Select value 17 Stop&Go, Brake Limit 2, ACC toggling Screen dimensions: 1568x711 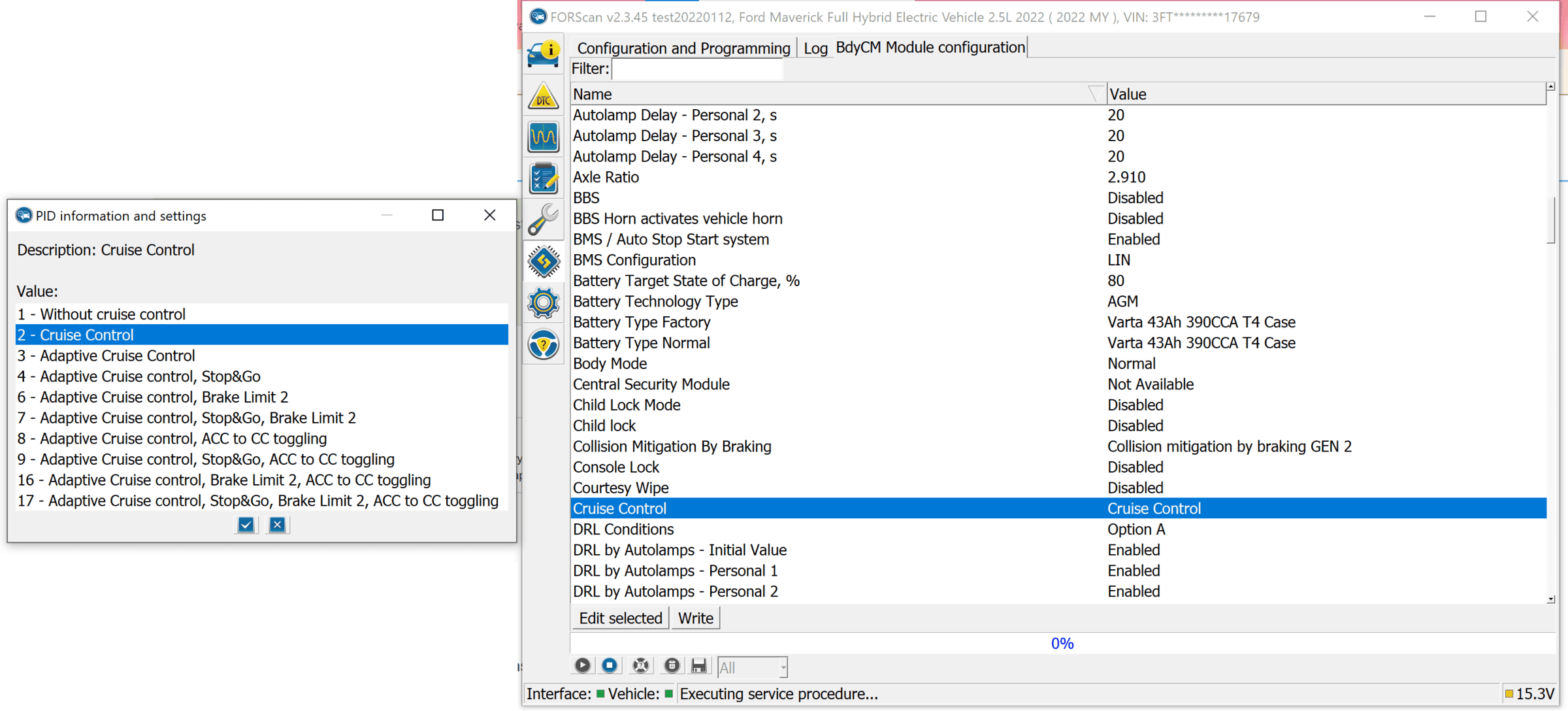tap(262, 501)
